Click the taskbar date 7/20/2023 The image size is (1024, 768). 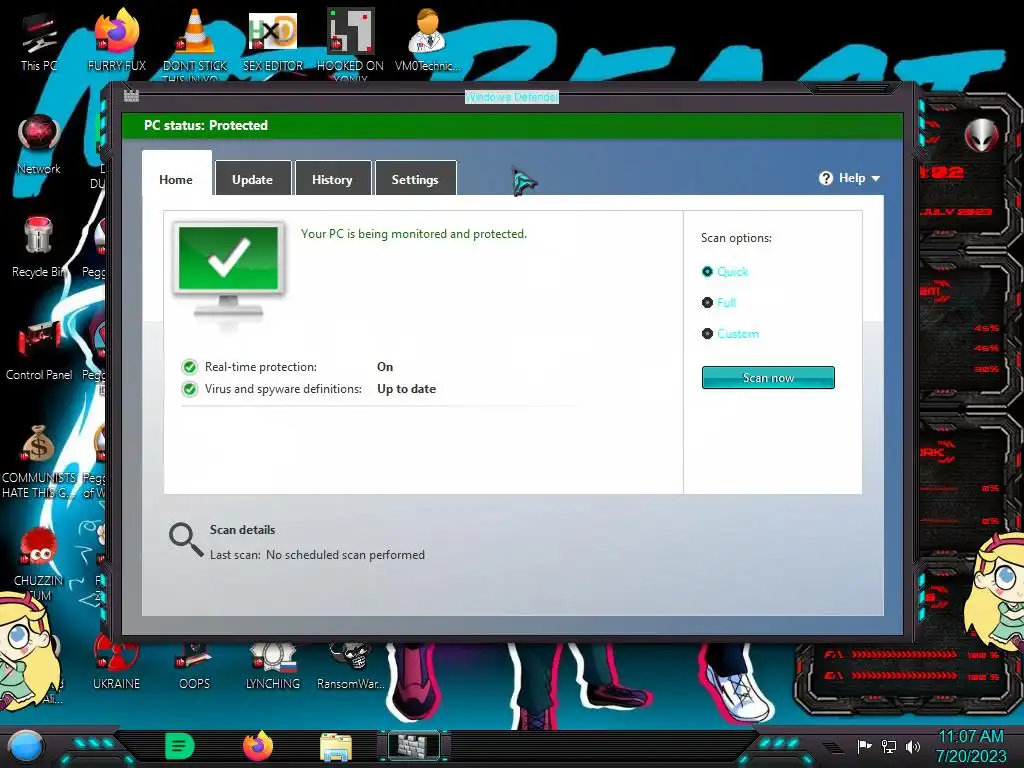pos(971,756)
